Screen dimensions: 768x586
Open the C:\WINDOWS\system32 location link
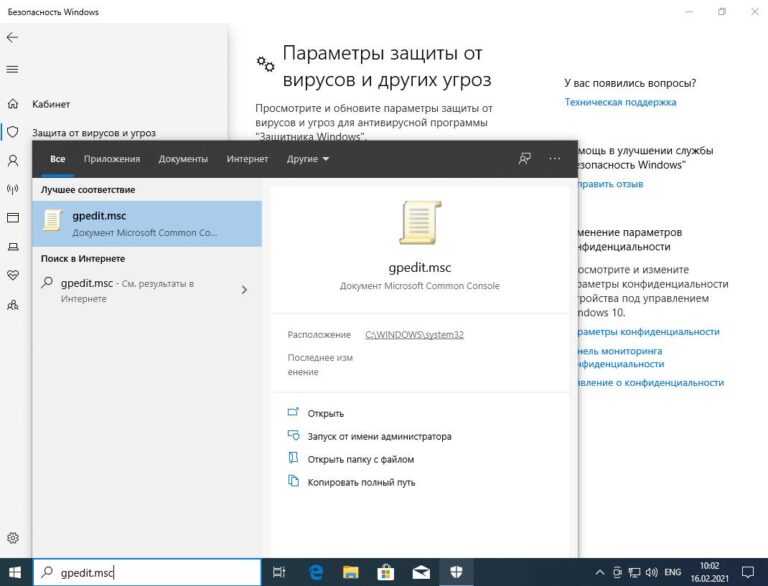(414, 335)
